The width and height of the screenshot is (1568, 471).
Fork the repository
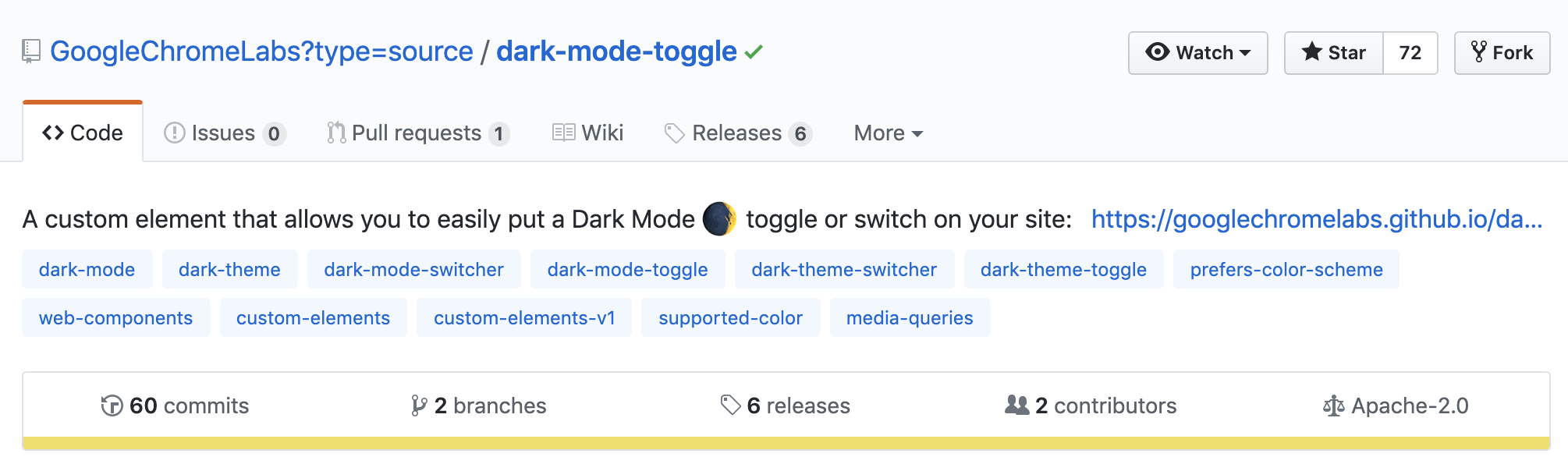1502,53
